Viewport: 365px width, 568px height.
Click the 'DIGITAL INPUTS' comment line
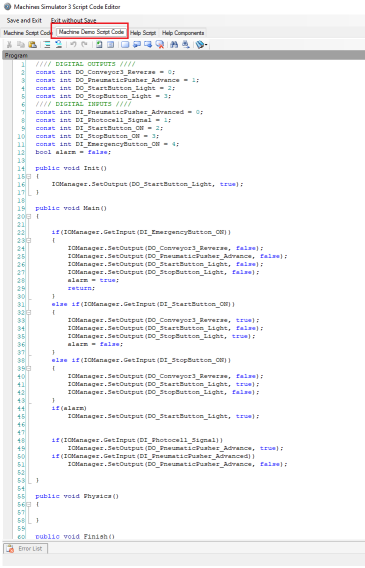point(83,104)
